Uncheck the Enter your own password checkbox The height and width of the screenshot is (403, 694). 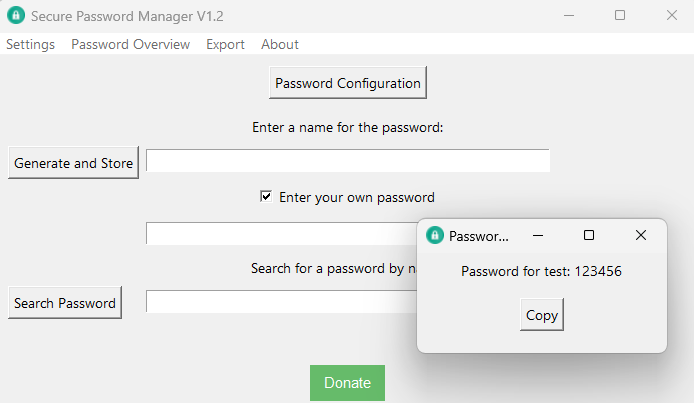tap(266, 197)
